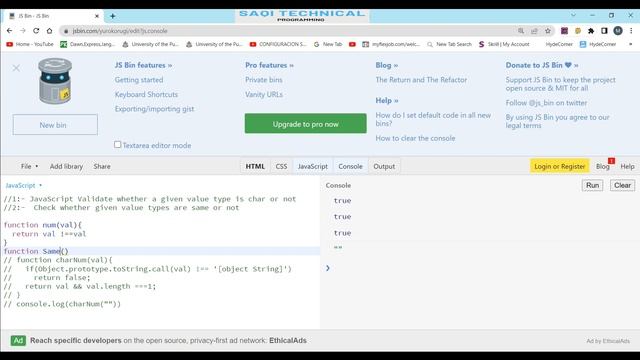Open The Return and The Refactor post
Image resolution: width=640 pixels, height=360 pixels.
tap(421, 80)
